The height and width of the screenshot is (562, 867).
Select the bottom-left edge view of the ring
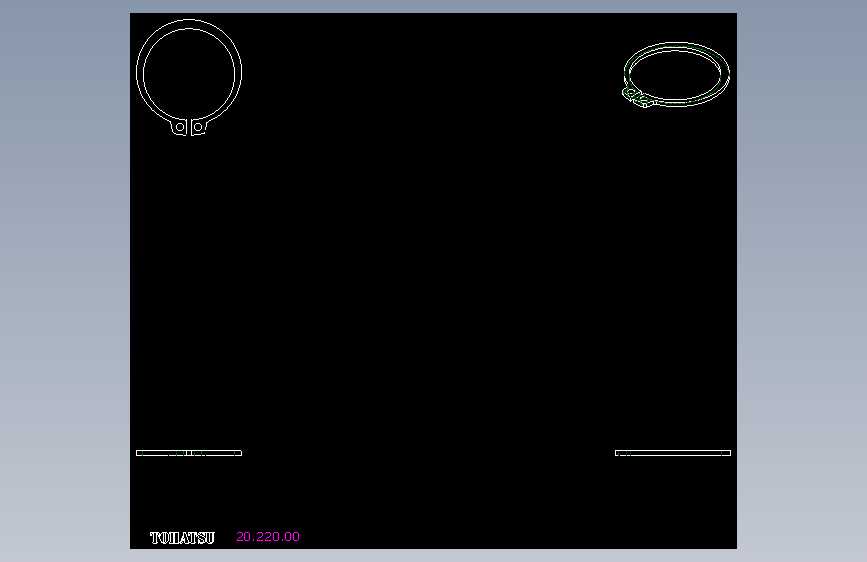[189, 453]
